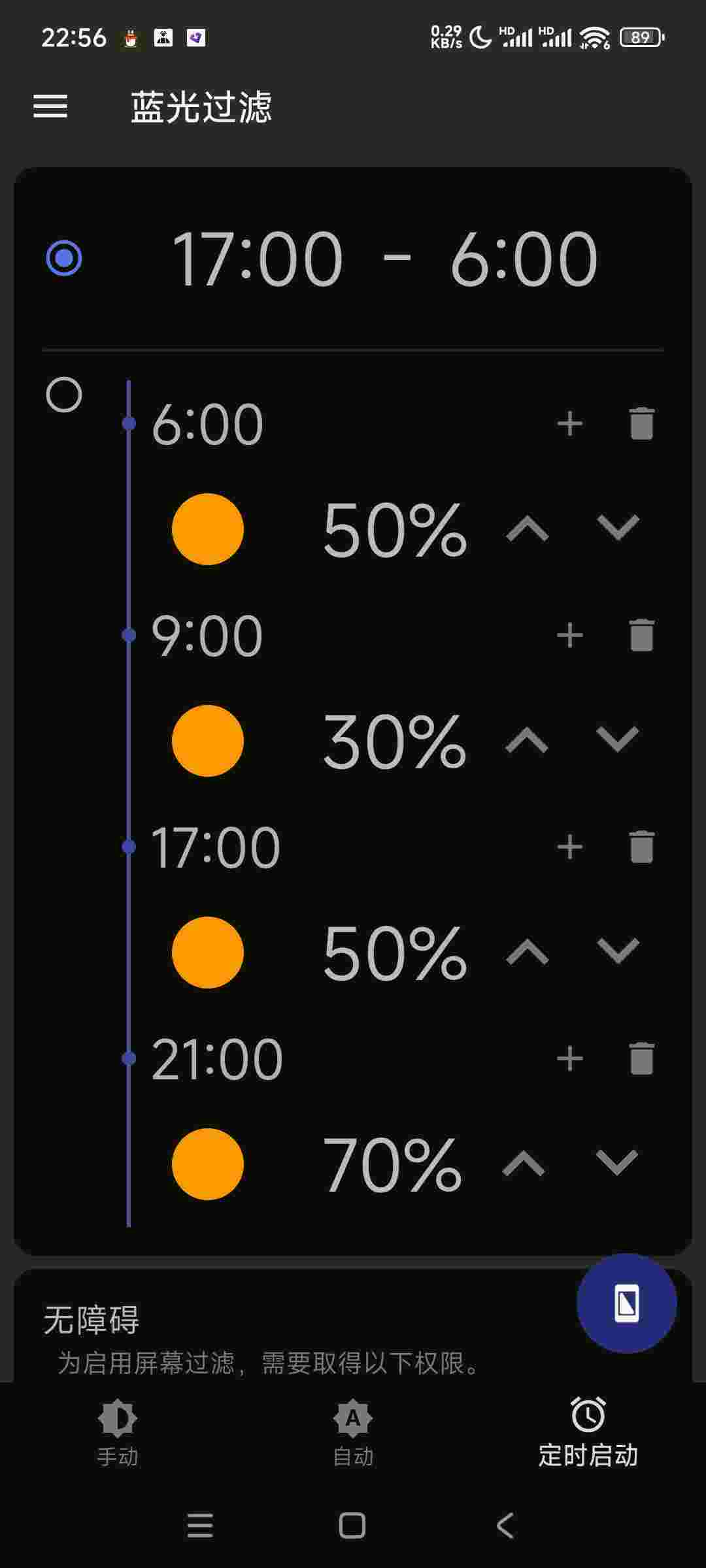This screenshot has height=1568, width=706.
Task: Delete the 17:00 schedule entry
Action: 641,847
